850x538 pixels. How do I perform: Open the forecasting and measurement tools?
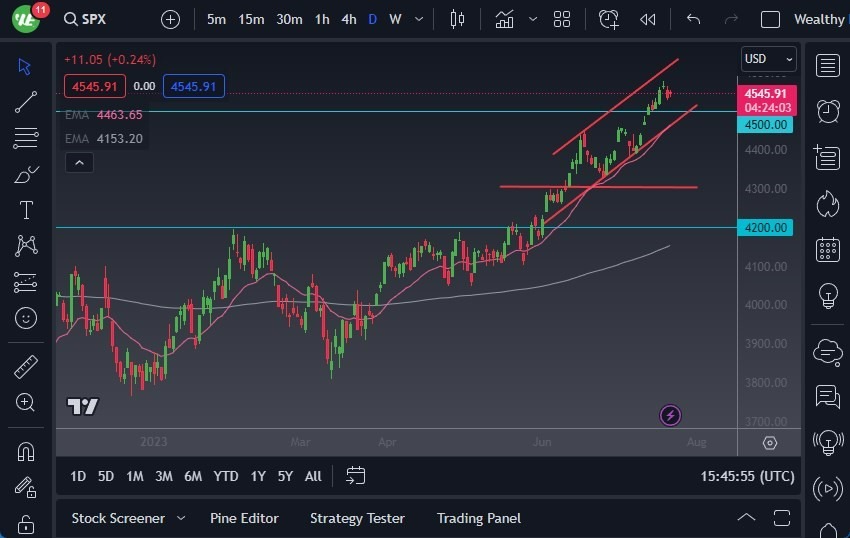pyautogui.click(x=25, y=282)
